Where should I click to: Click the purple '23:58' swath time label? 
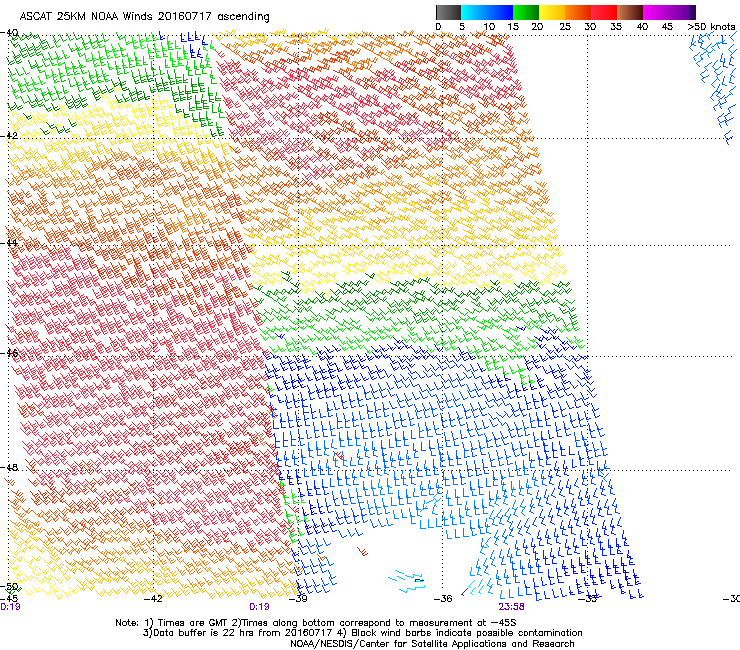pyautogui.click(x=512, y=607)
